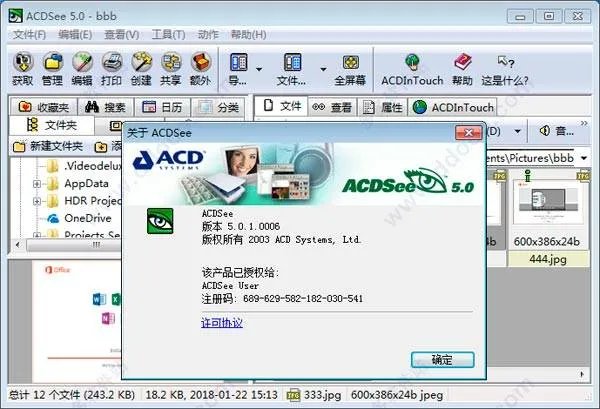Show more toolbar items via >> chevron

click(584, 123)
